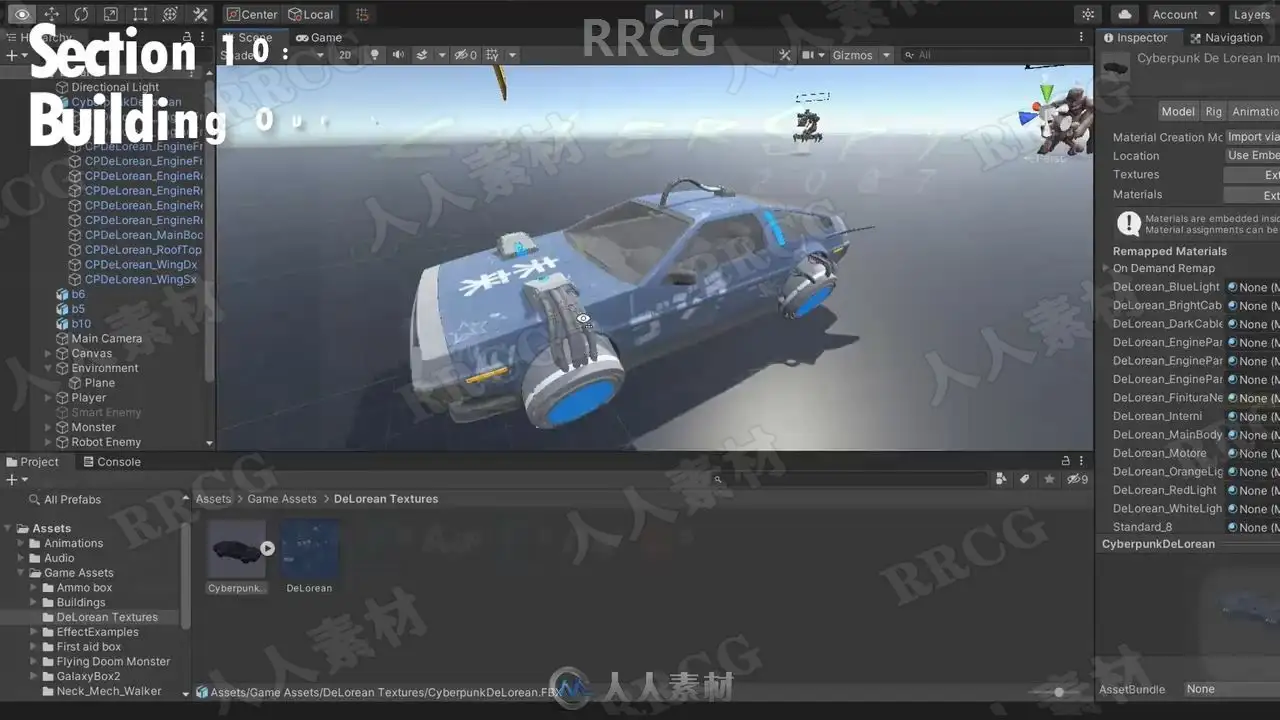Expand Animations folder in Project

tap(21, 543)
